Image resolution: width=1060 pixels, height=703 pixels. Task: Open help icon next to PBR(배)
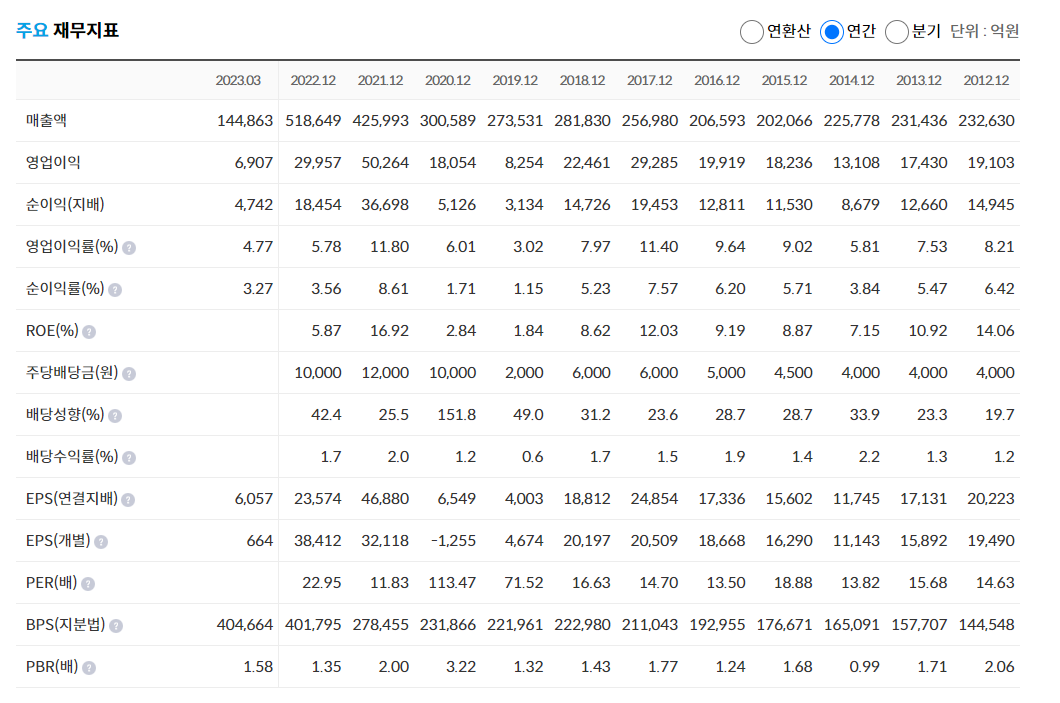(x=89, y=668)
